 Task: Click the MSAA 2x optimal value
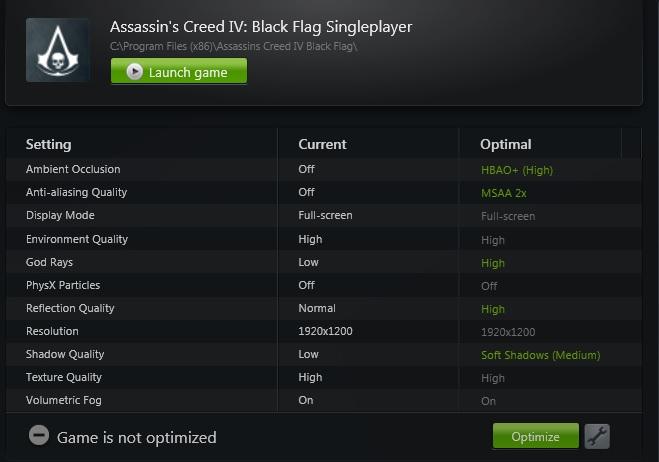504,193
